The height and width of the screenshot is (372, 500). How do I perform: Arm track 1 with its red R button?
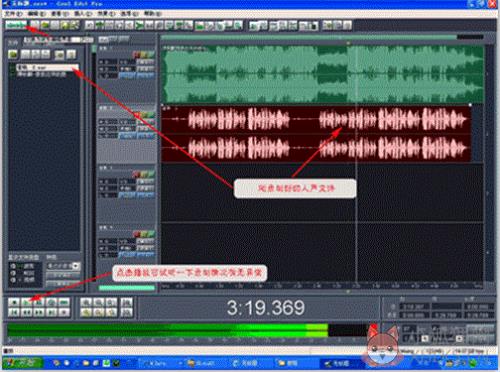[x=136, y=54]
